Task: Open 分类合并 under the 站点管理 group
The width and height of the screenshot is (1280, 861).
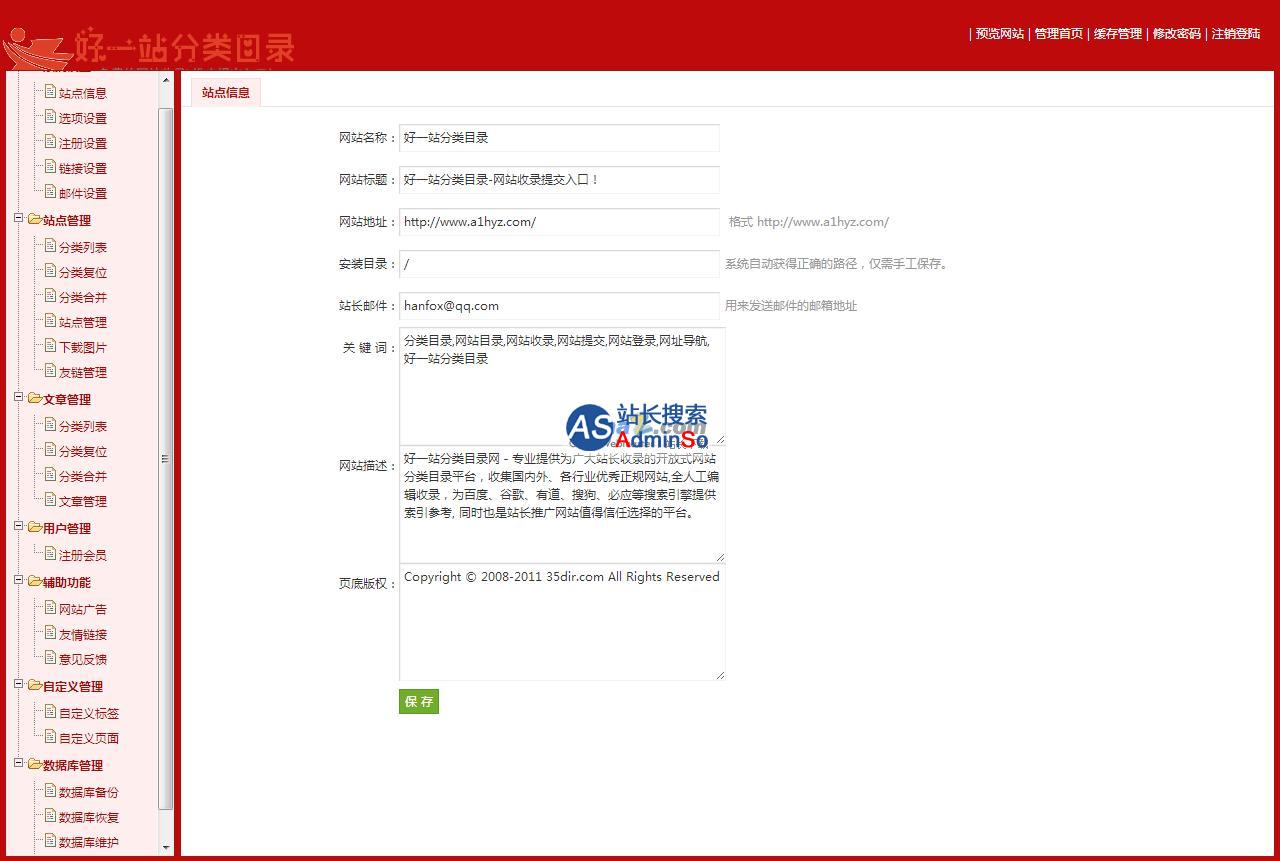Action: [83, 297]
